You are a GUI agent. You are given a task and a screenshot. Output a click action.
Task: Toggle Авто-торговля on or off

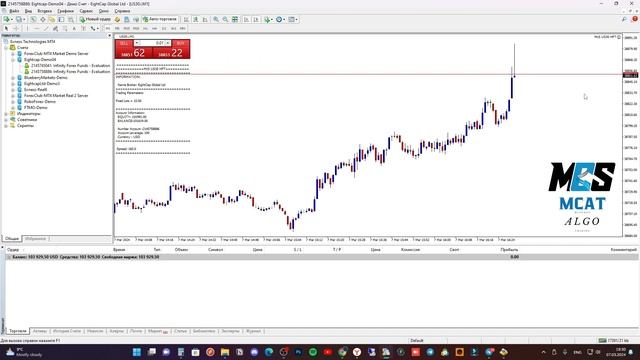[160, 19]
